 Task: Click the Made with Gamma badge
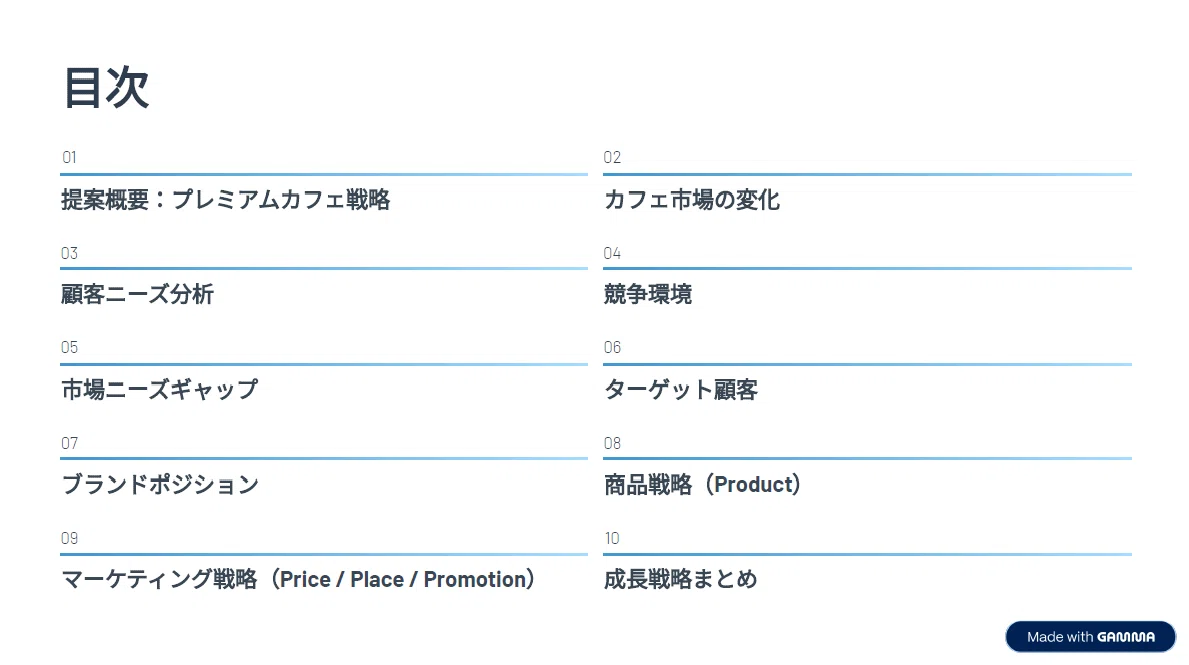coord(1090,637)
